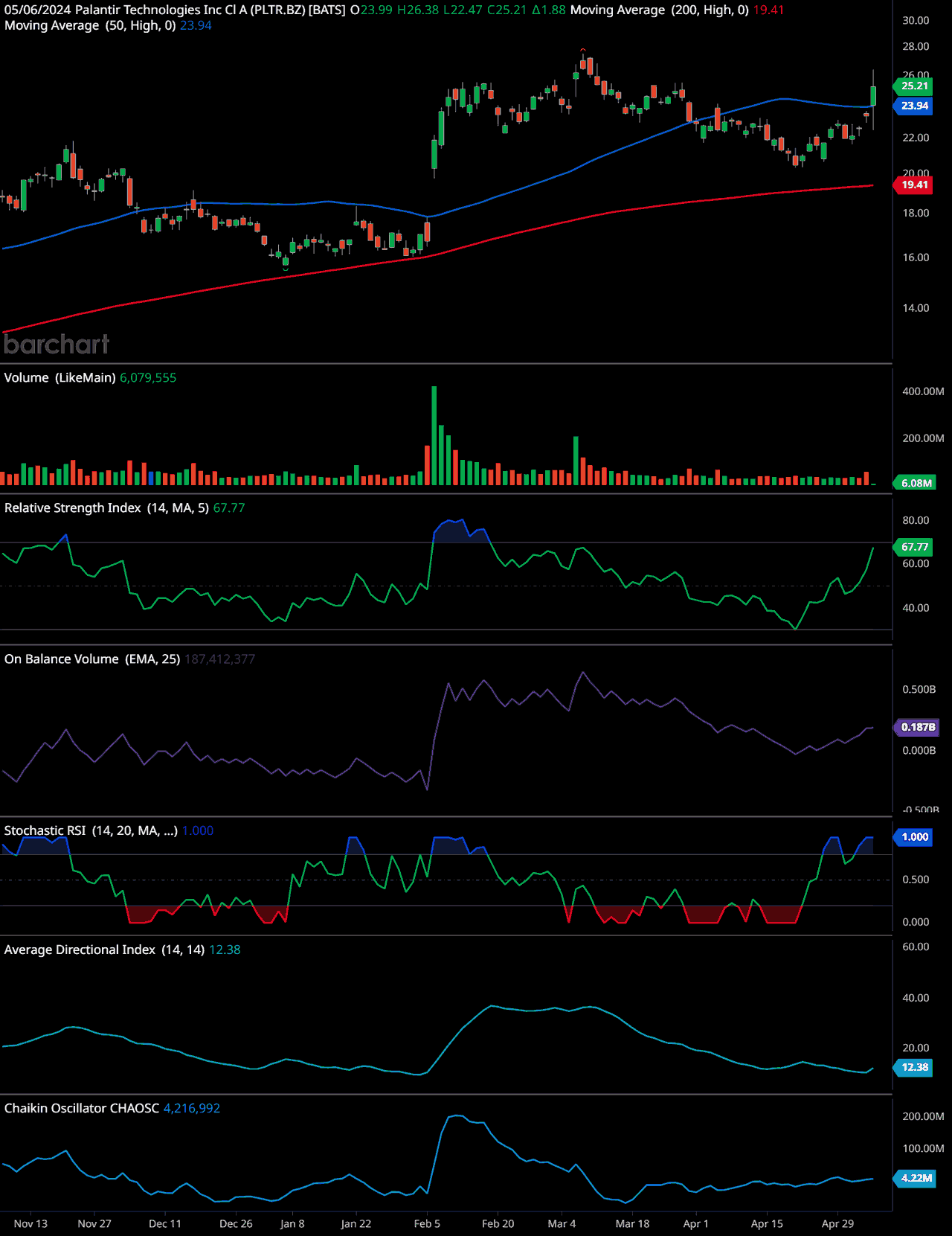The height and width of the screenshot is (1236, 952).
Task: Click the 100.00M Chaikin axis label
Action: (923, 1148)
